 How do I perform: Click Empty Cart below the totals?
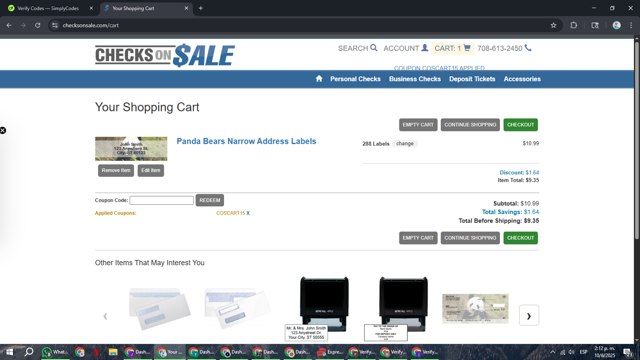418,238
